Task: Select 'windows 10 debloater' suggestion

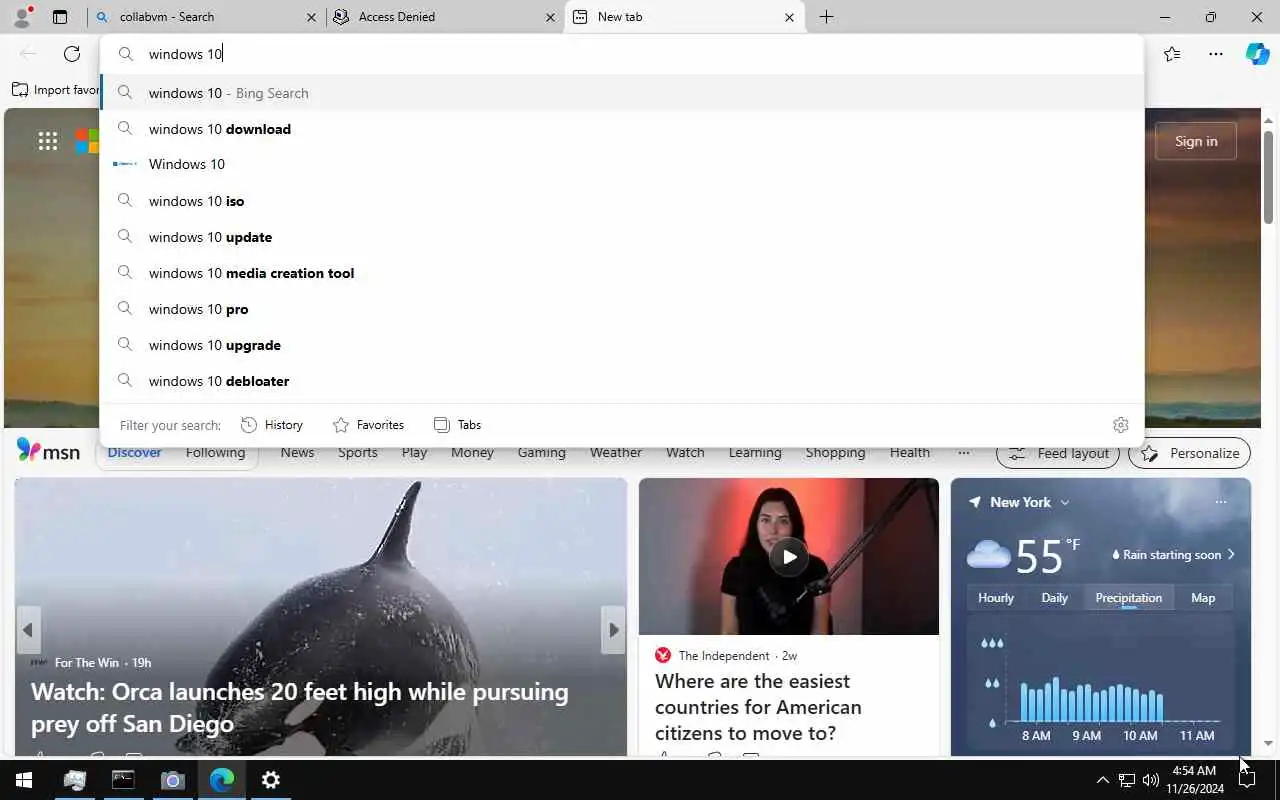Action: pos(622,381)
